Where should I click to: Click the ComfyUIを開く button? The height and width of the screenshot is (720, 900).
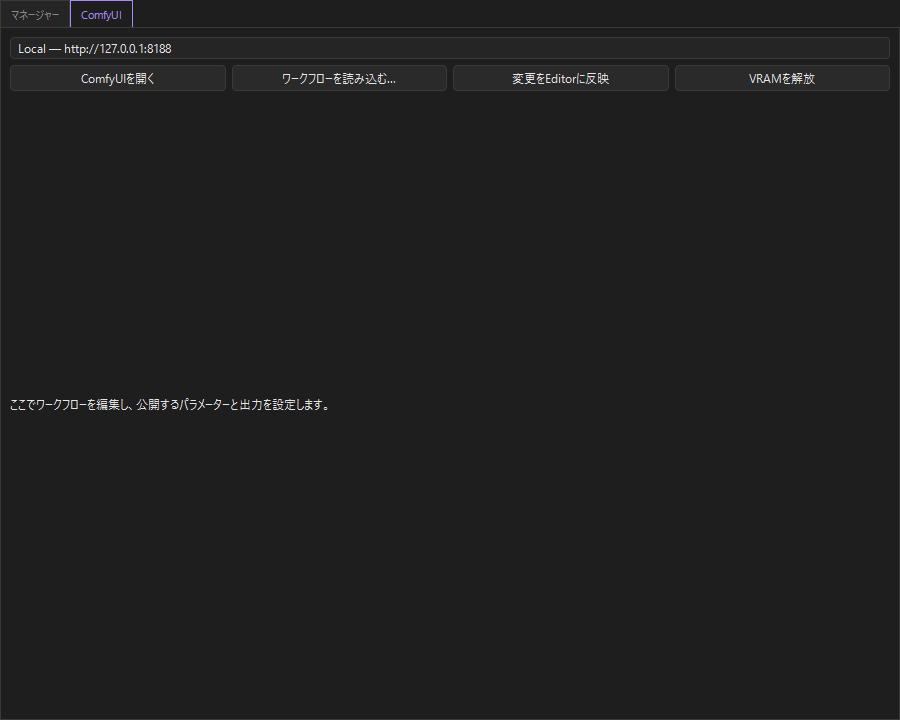[x=118, y=78]
